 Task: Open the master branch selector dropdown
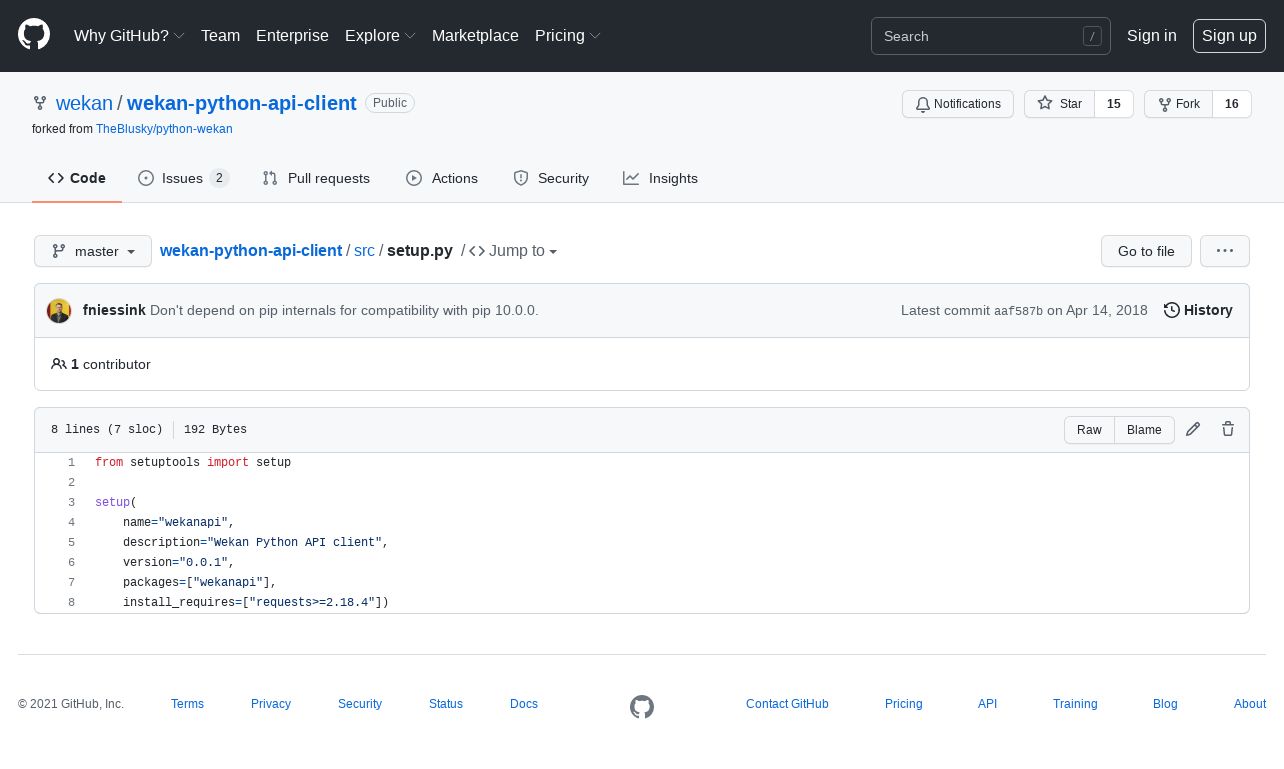(x=93, y=251)
